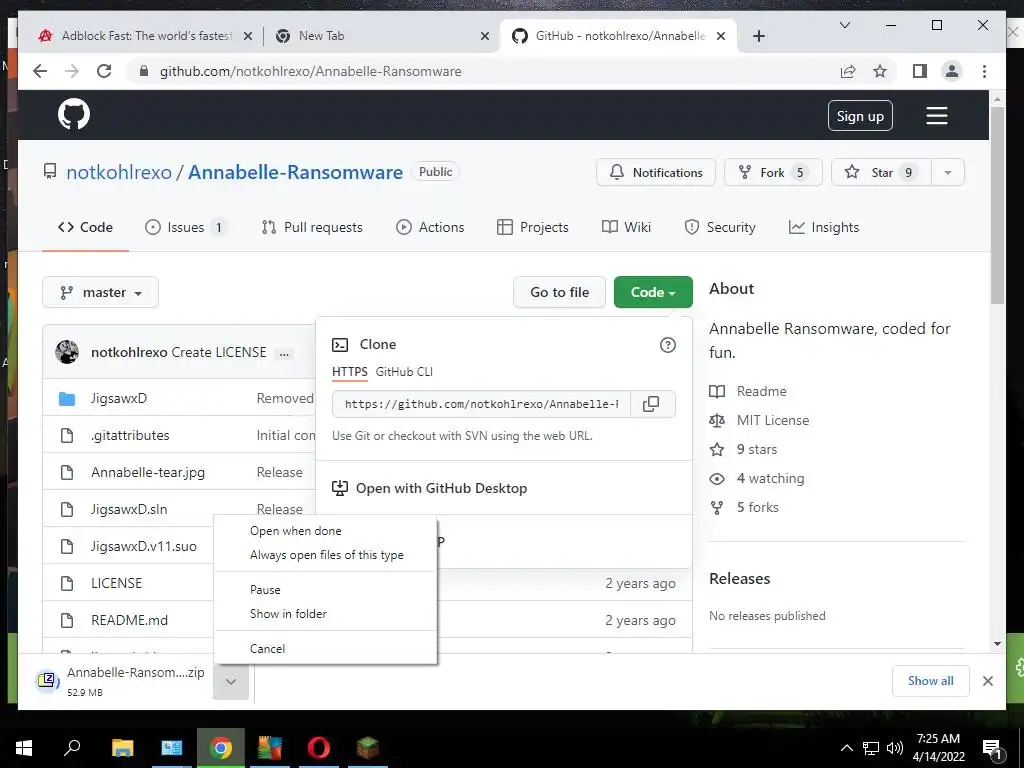
Task: Select the GitHub CLI clone tab
Action: tap(404, 372)
